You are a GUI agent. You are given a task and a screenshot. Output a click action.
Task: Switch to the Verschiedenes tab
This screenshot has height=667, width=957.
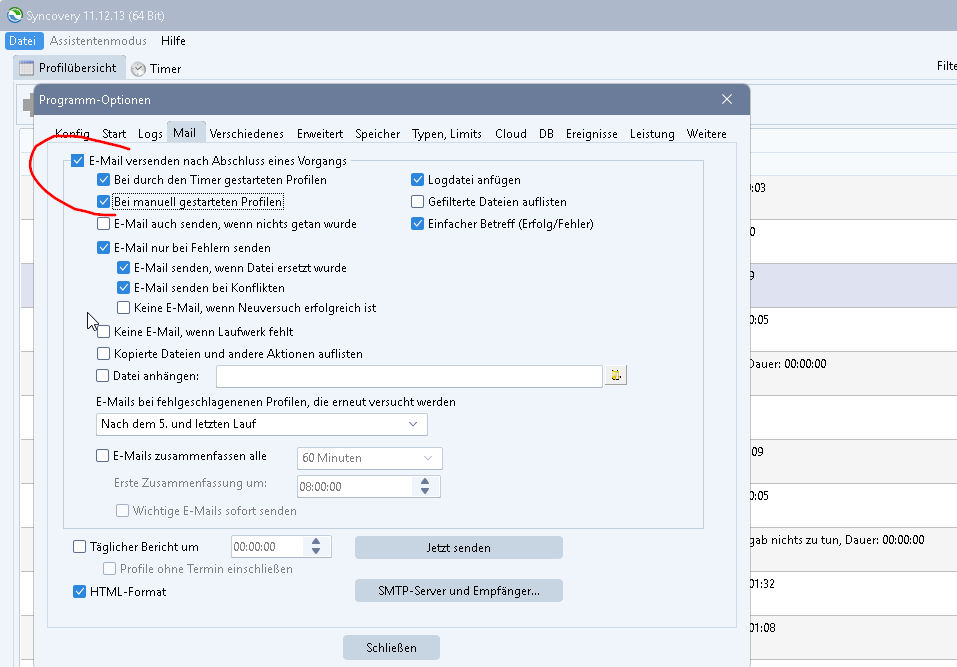tap(246, 134)
